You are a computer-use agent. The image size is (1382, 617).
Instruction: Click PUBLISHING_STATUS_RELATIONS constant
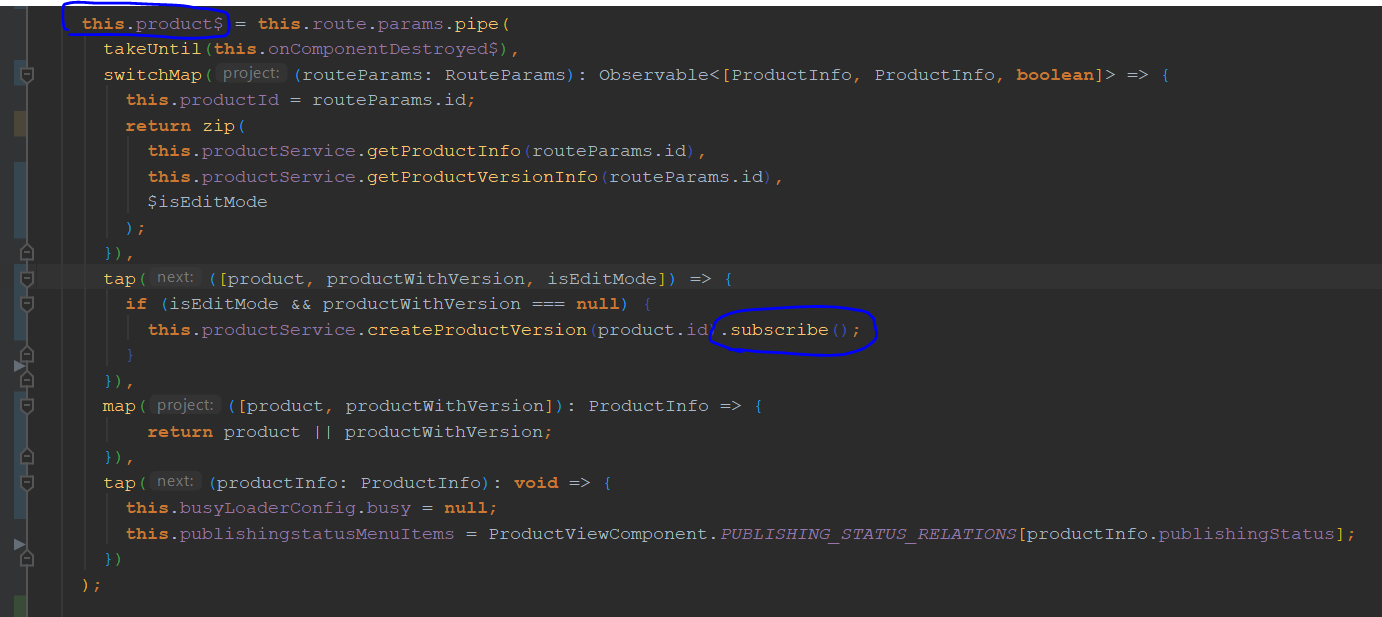click(x=868, y=534)
